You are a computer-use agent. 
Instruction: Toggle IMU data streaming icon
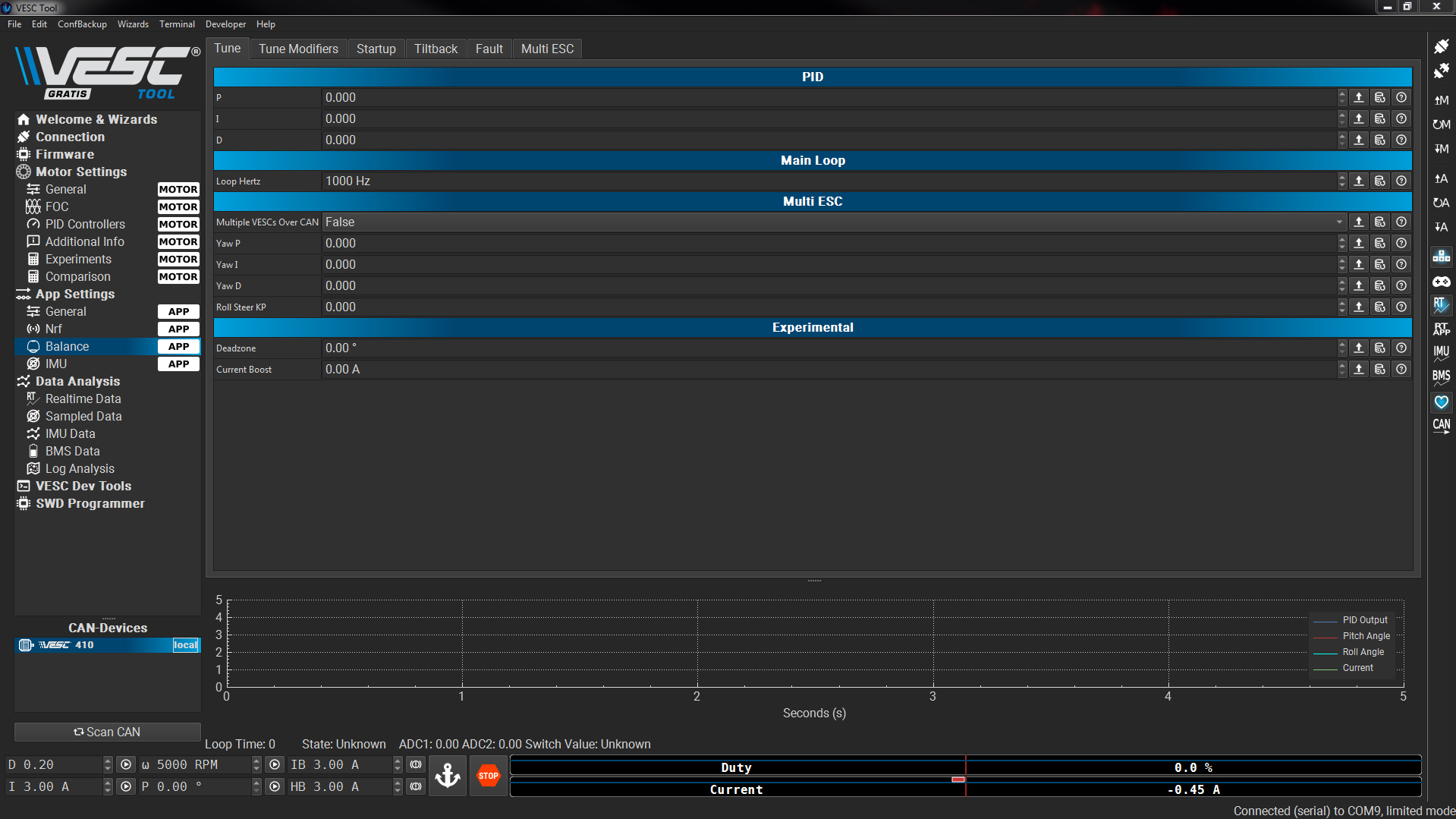click(1441, 353)
